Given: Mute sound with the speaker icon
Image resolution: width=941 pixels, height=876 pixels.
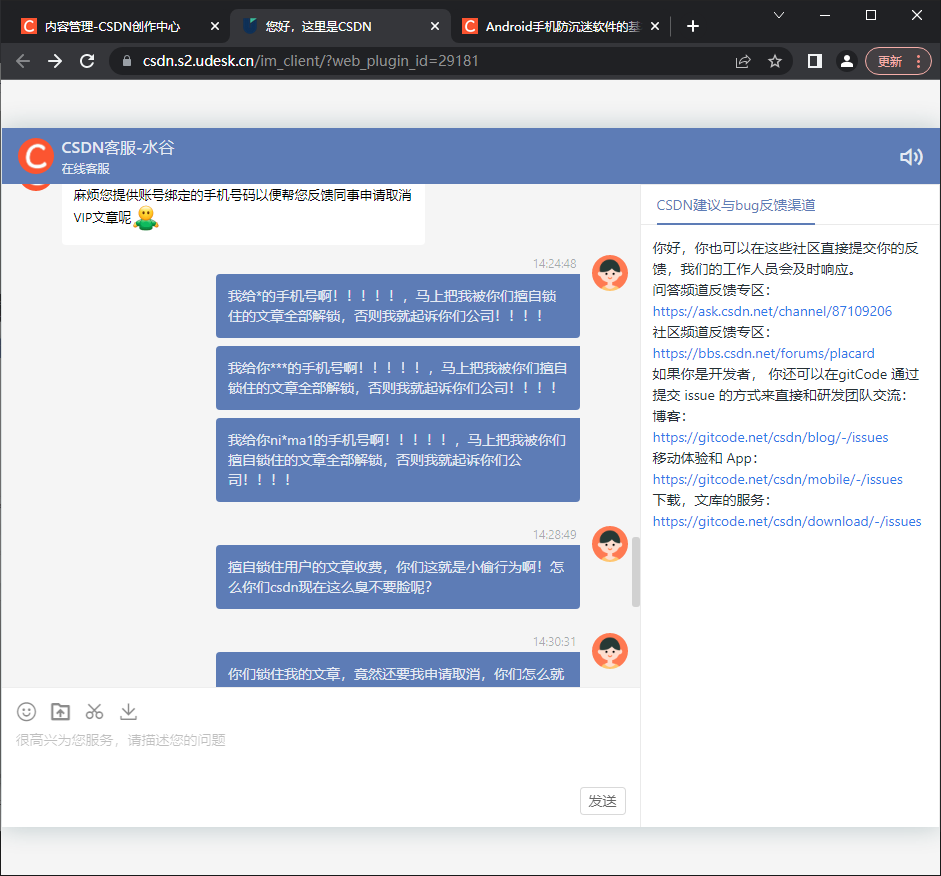Looking at the screenshot, I should point(911,157).
